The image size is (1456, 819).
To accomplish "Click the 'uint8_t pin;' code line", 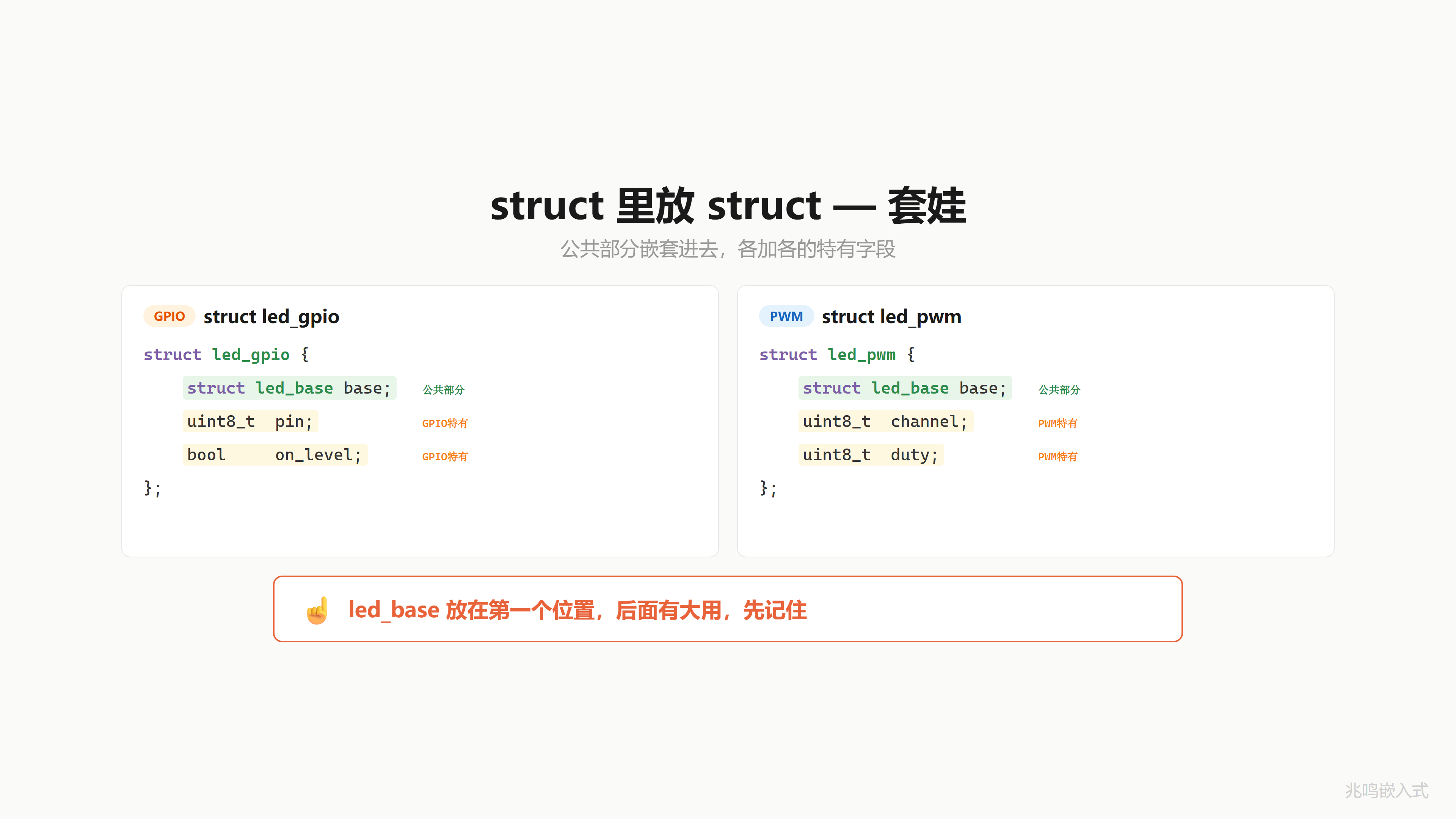I will point(250,421).
